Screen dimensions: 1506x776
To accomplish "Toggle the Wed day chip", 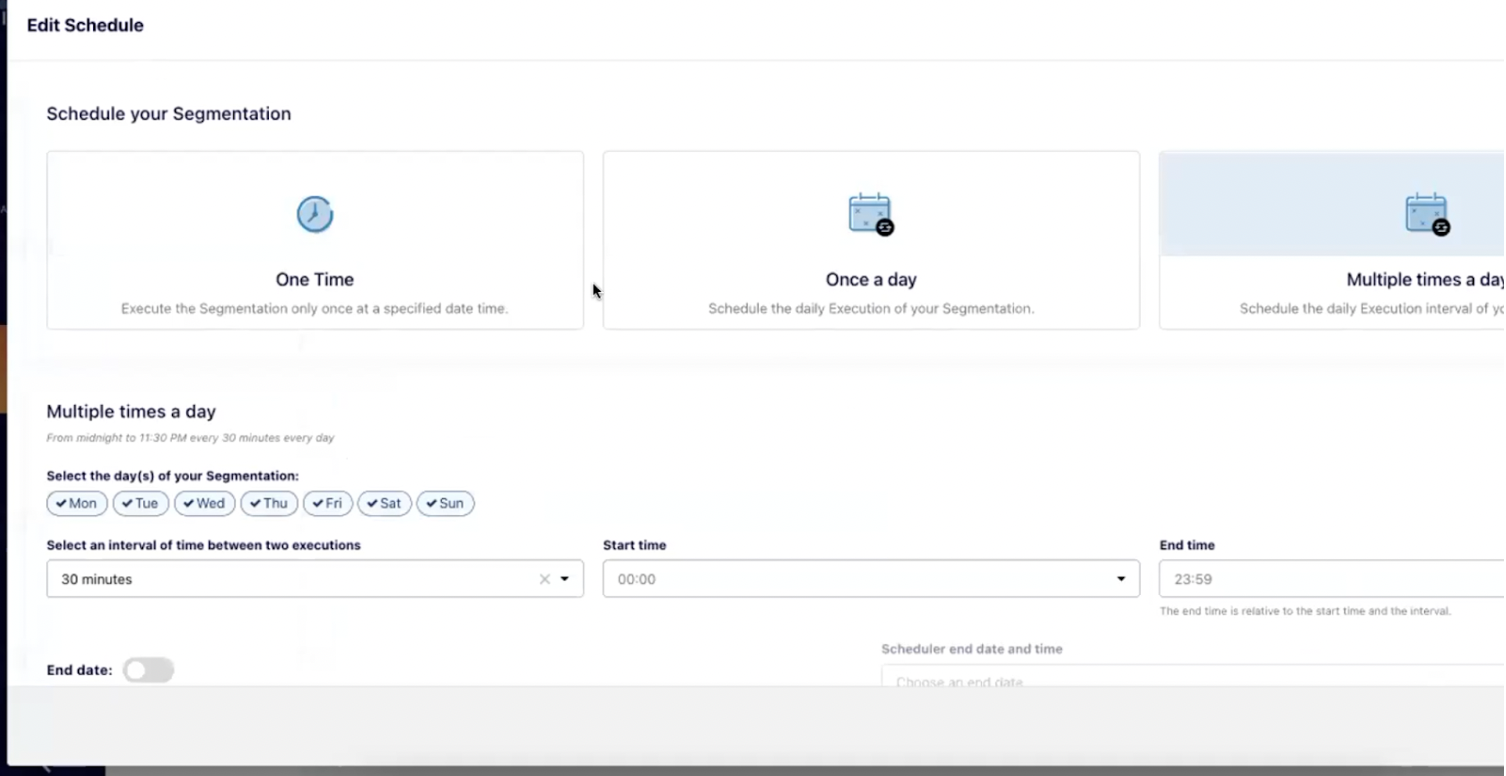I will (205, 503).
